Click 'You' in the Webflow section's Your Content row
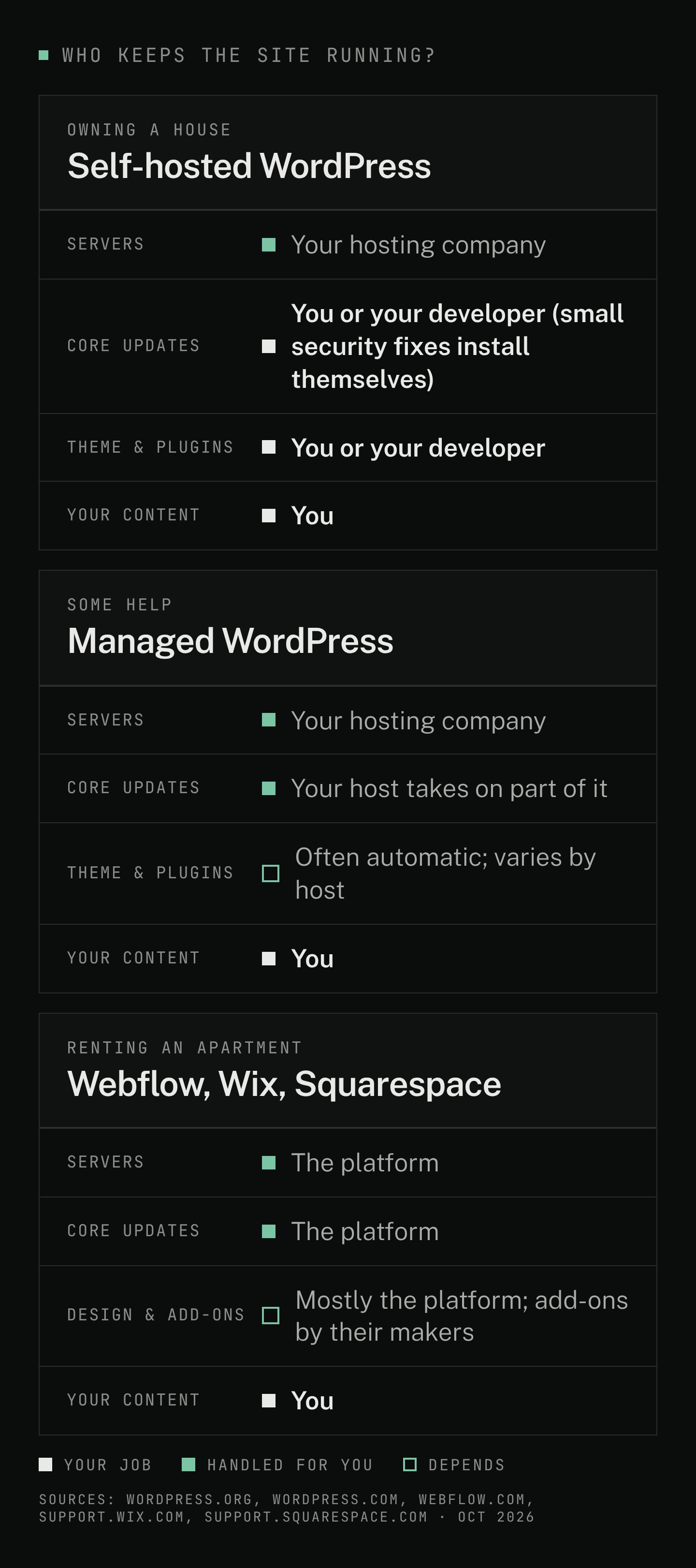The width and height of the screenshot is (696, 1568). tap(312, 1401)
